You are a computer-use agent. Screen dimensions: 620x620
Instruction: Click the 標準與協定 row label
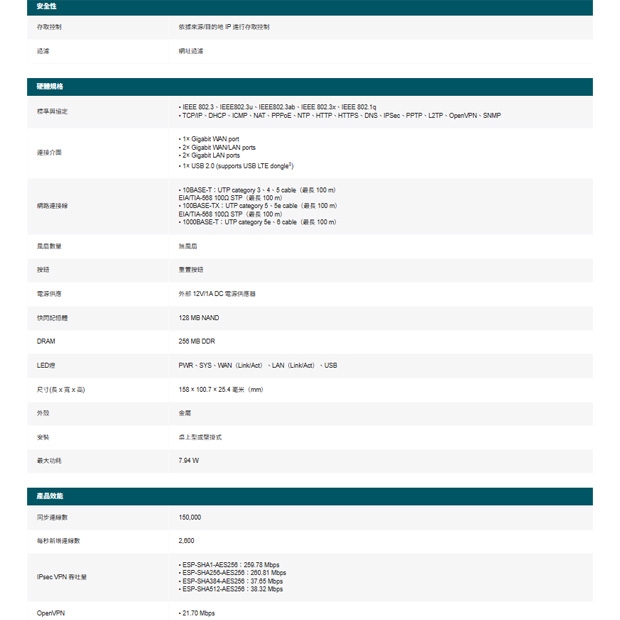point(53,111)
